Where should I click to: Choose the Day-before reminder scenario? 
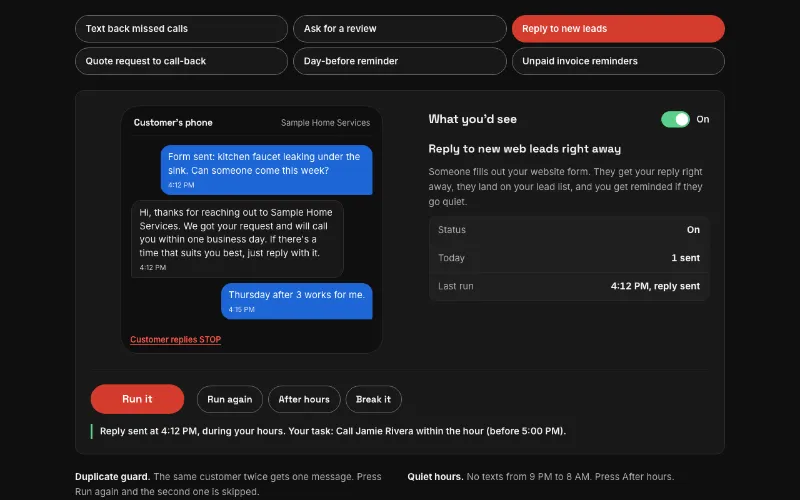click(x=399, y=61)
